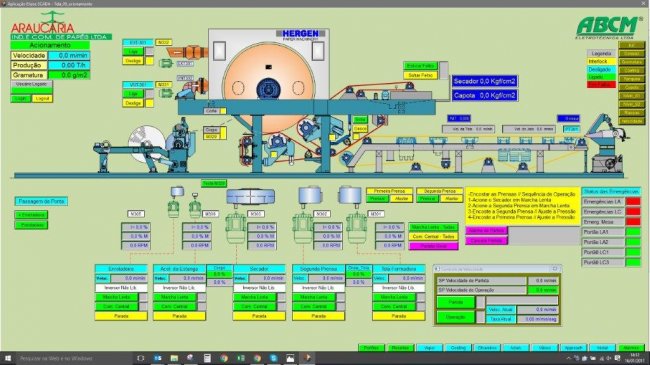Enable Com. Central for the Enroladeira
The height and width of the screenshot is (365, 650).
(x=117, y=307)
